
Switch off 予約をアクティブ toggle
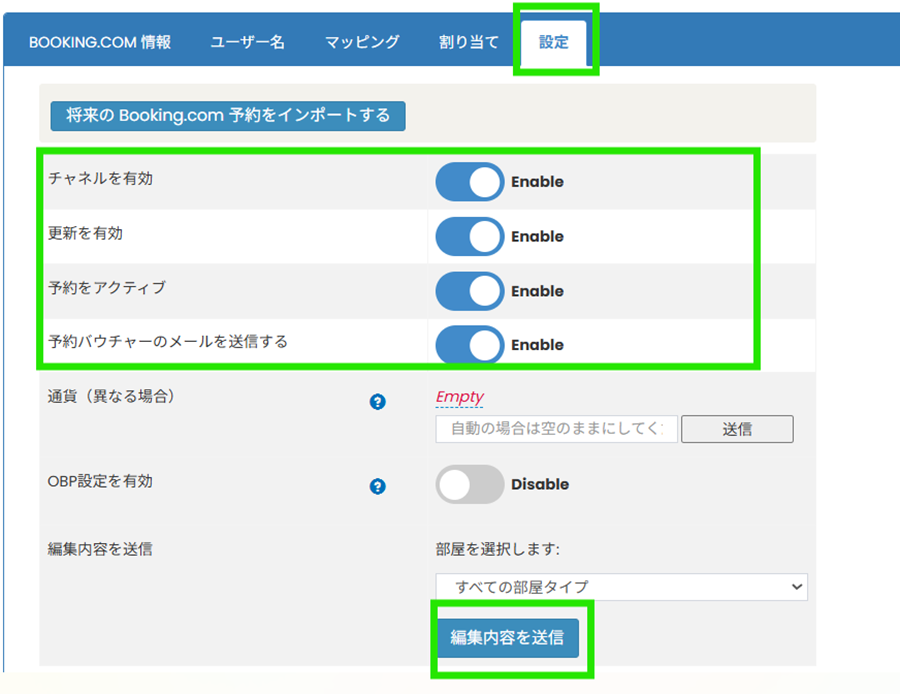coord(470,291)
